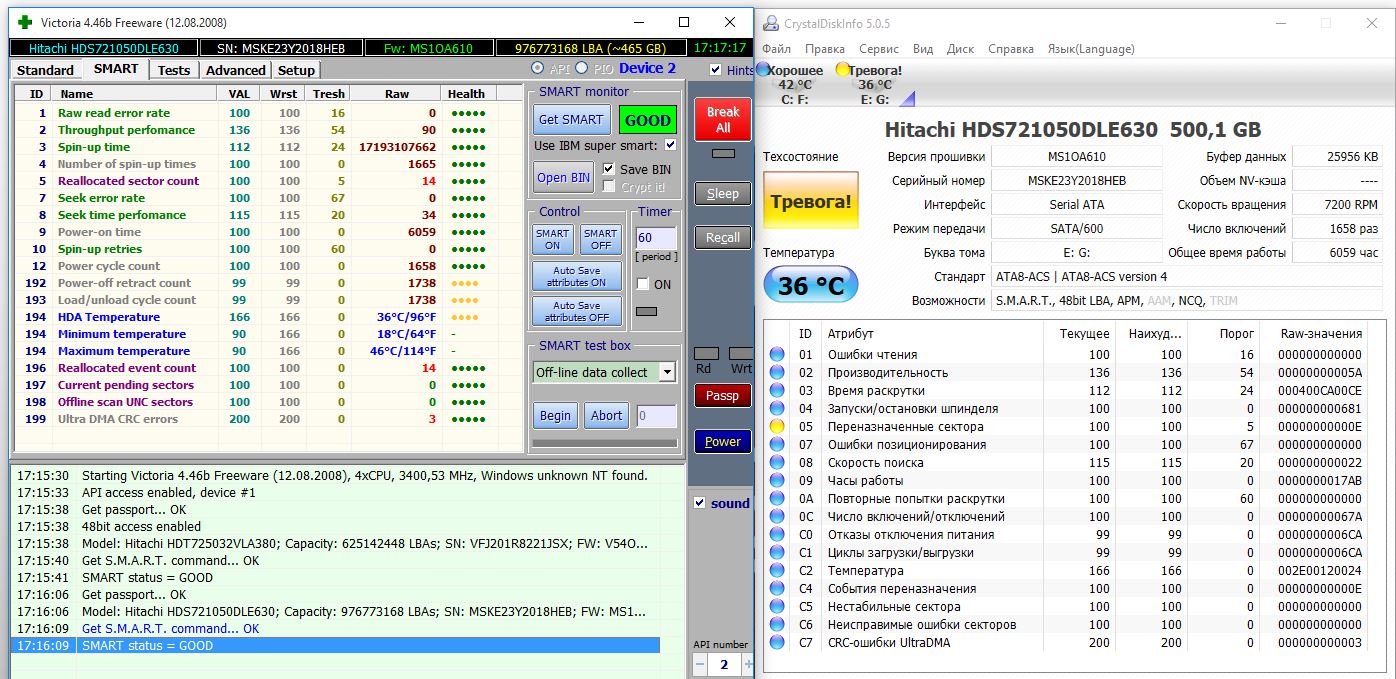Click Auto Save attributes OFF button
The height and width of the screenshot is (679, 1396).
coord(577,312)
